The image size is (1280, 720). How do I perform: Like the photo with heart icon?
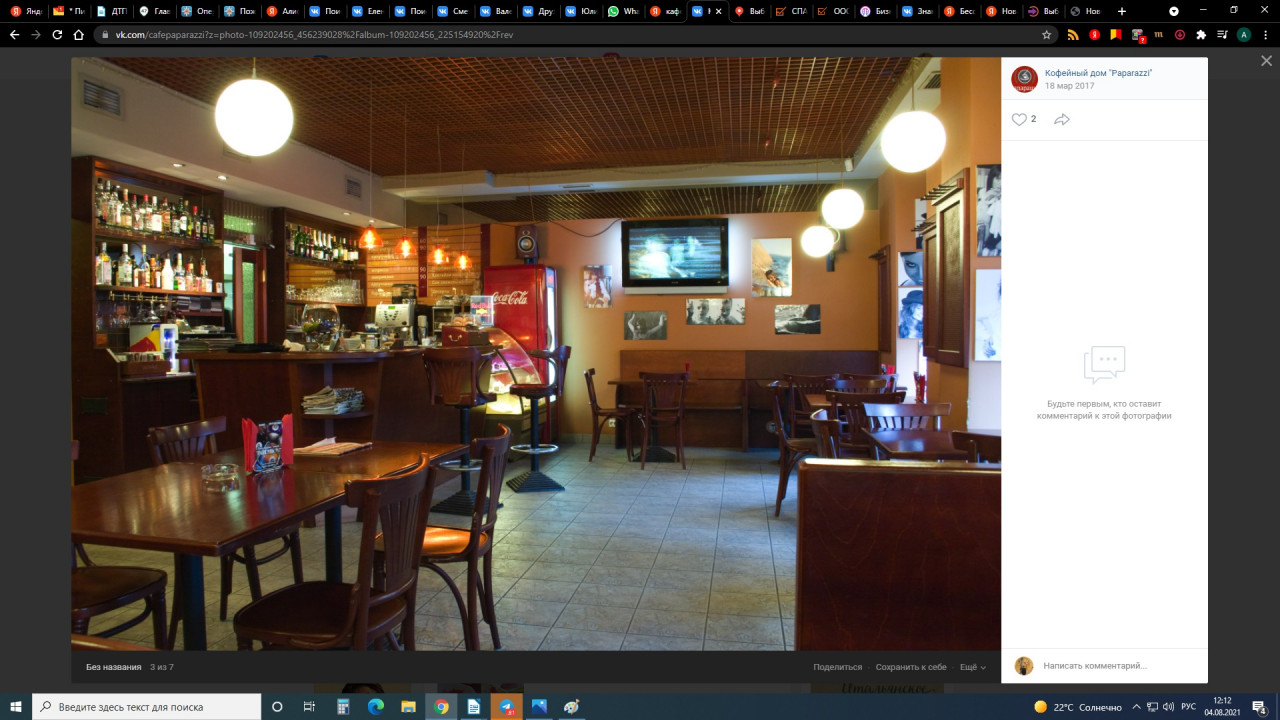click(x=1019, y=119)
